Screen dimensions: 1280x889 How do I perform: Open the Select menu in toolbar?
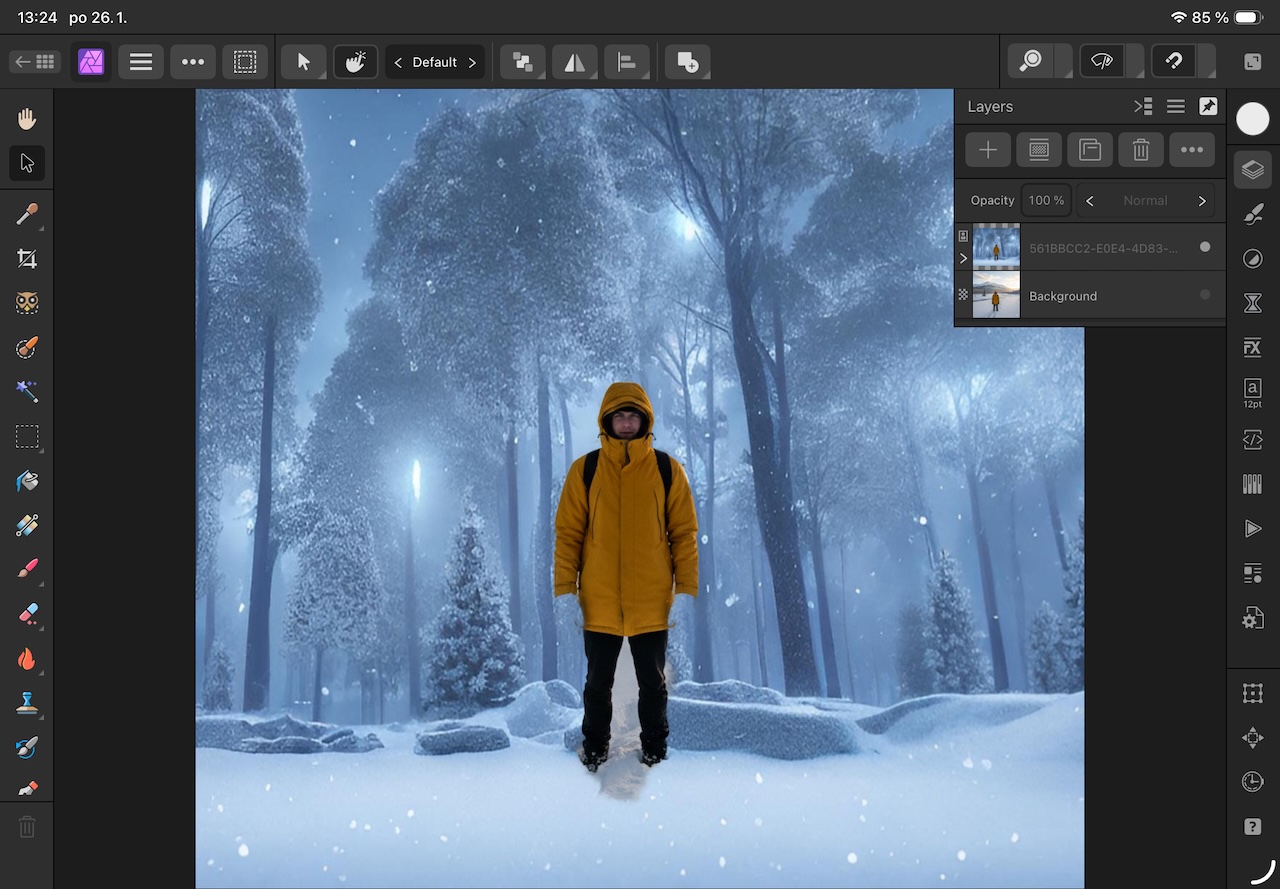[244, 62]
